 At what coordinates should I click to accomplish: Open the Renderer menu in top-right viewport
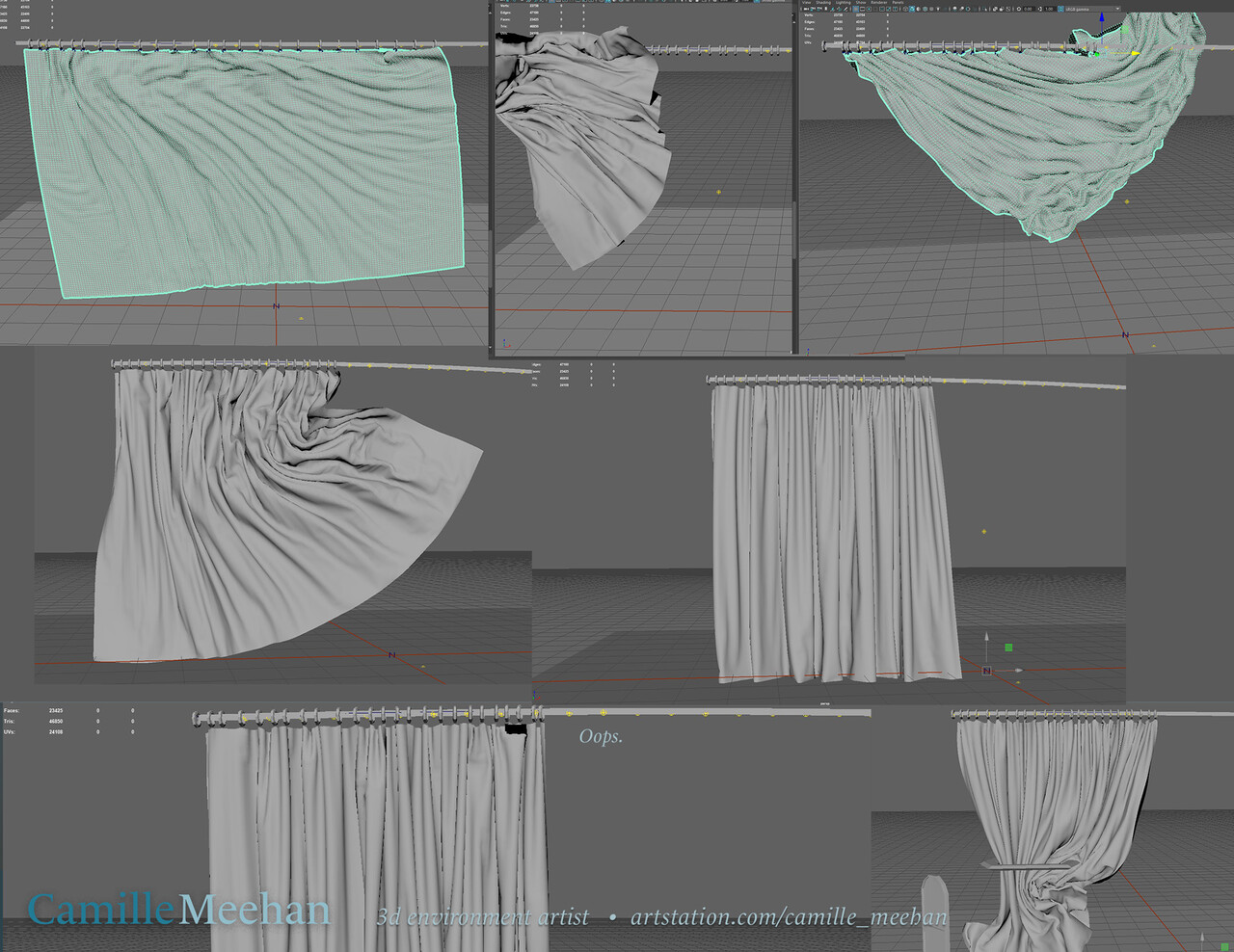(878, 3)
